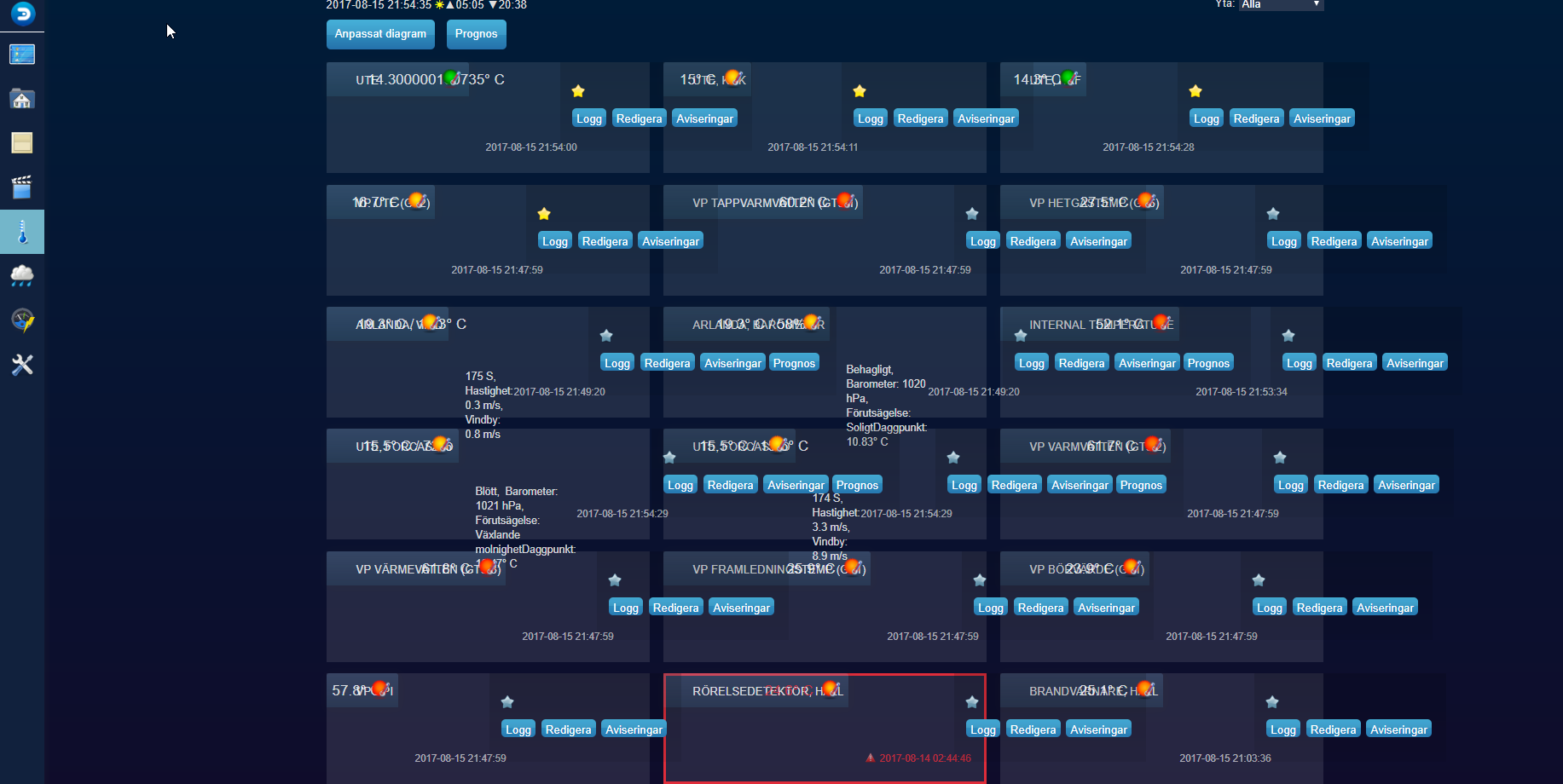1563x784 pixels.
Task: Open Aviseringar for VP BÖRVÄRDE card
Action: tap(1386, 608)
